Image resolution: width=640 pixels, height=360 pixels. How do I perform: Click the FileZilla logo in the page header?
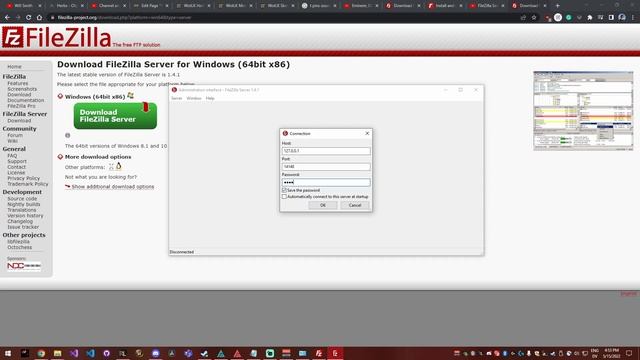[x=56, y=37]
